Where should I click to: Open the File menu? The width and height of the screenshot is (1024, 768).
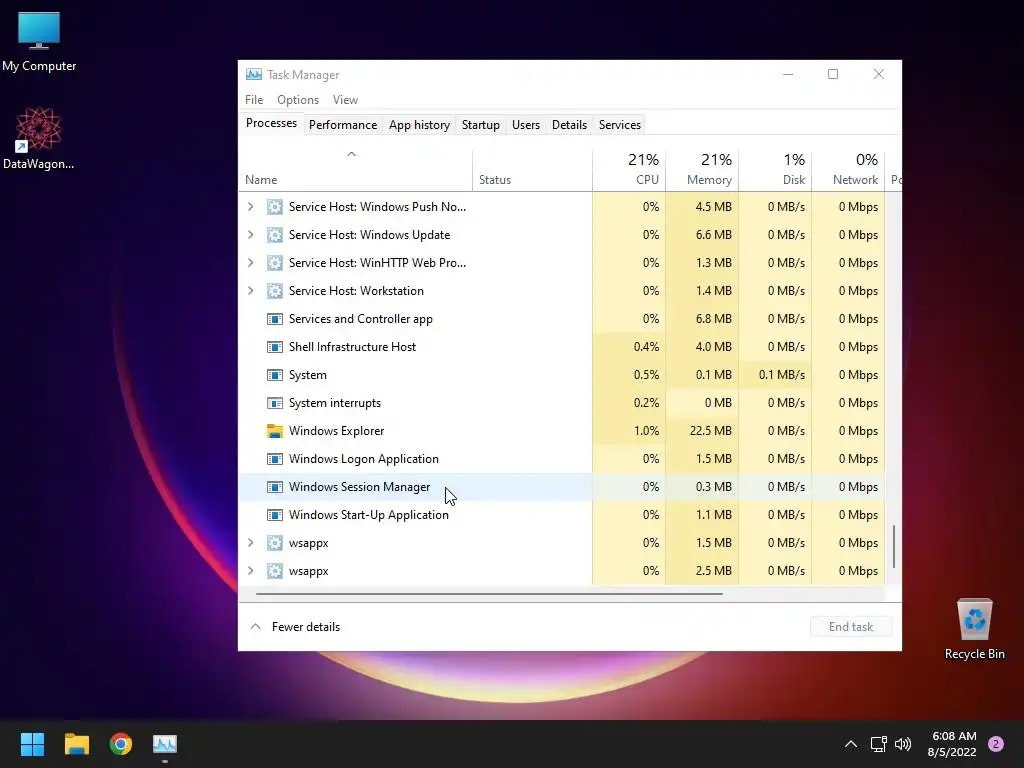click(x=254, y=100)
